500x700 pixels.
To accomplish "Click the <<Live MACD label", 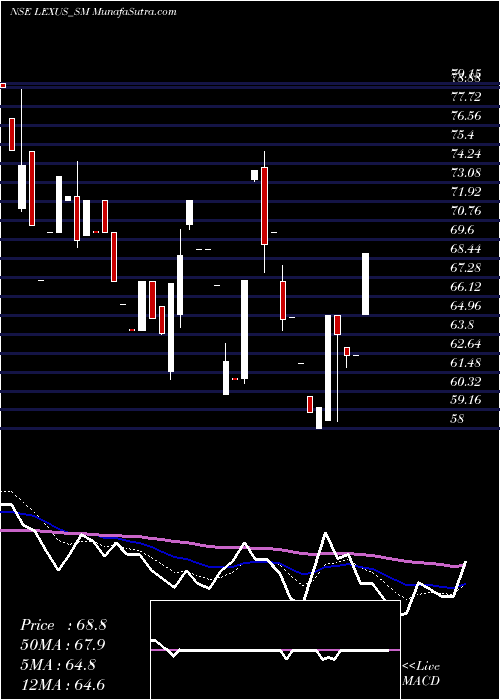I will 421,673.
